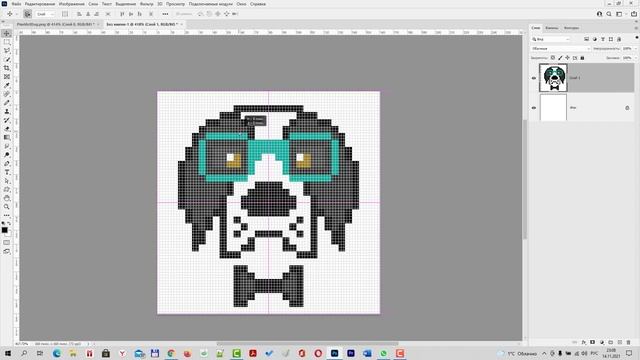The height and width of the screenshot is (360, 640).
Task: Click the shape layer filter icon
Action: (x=611, y=39)
